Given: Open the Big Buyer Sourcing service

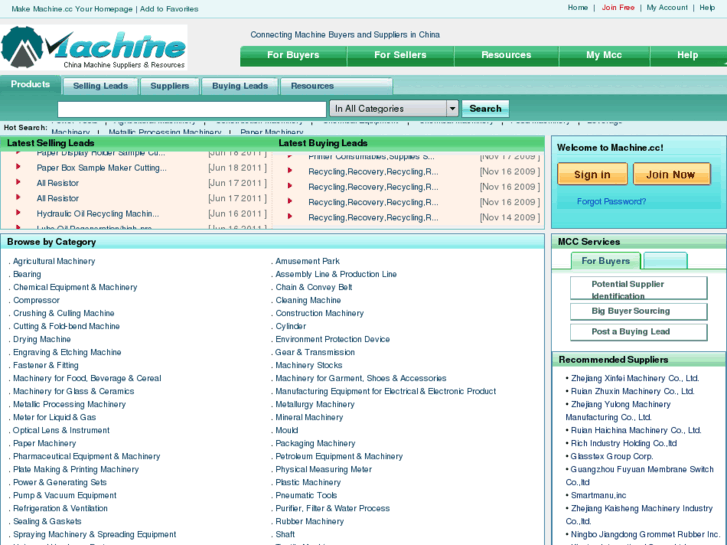Looking at the screenshot, I should coord(631,311).
